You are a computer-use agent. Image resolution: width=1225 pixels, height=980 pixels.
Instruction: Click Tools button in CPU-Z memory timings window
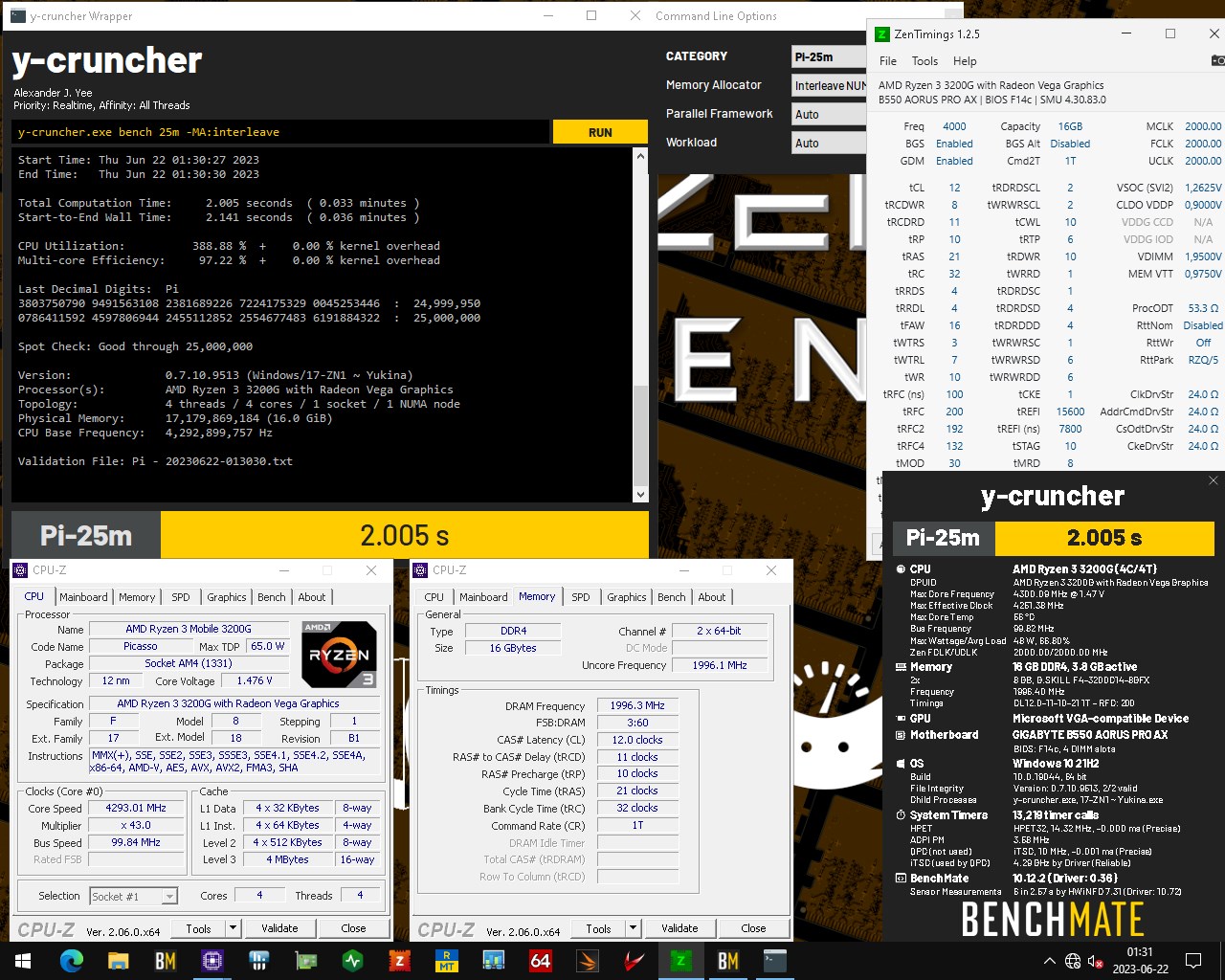(x=598, y=928)
